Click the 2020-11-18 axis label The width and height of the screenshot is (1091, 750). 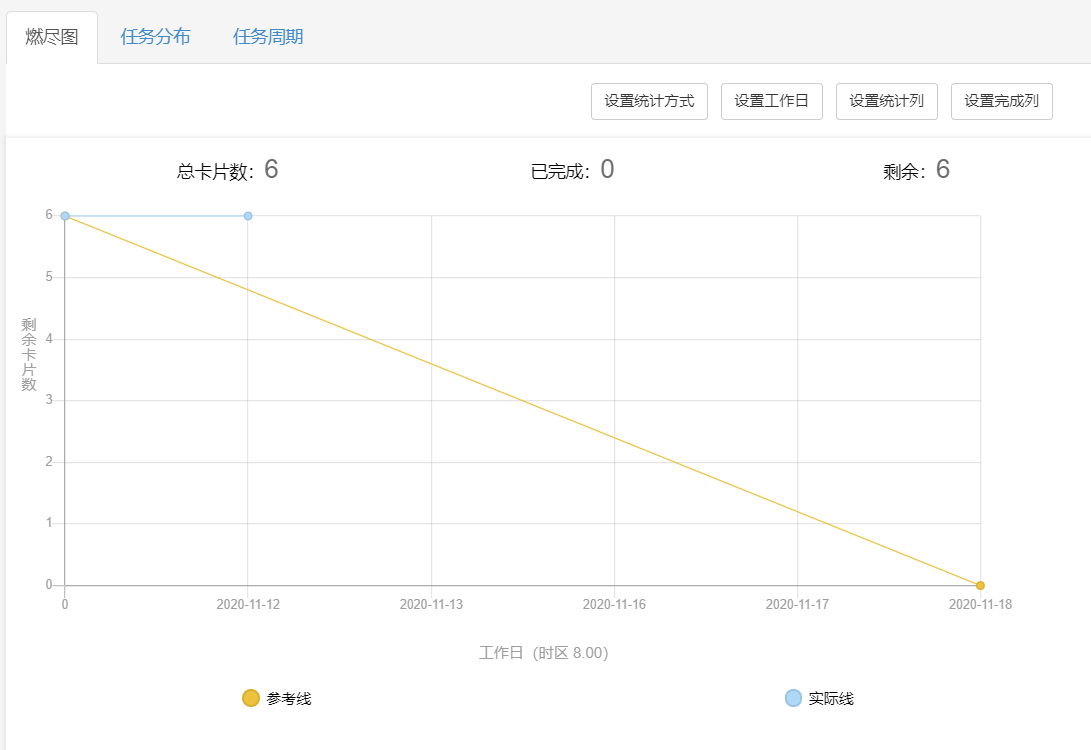[980, 605]
